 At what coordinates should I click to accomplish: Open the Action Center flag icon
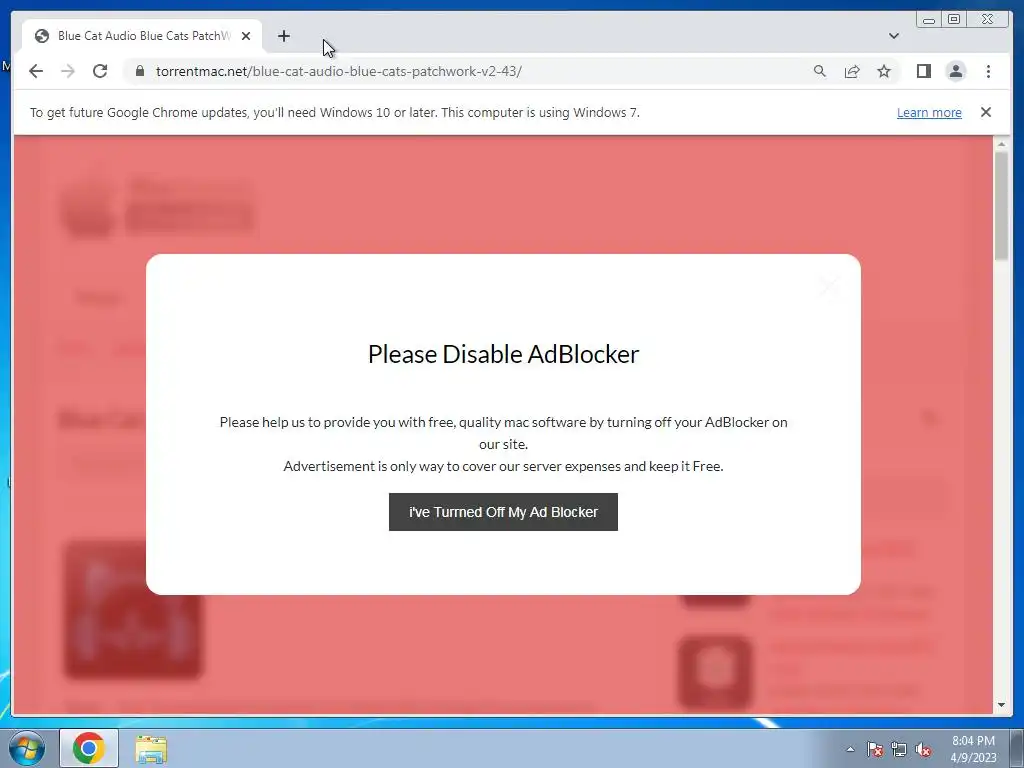tap(874, 749)
